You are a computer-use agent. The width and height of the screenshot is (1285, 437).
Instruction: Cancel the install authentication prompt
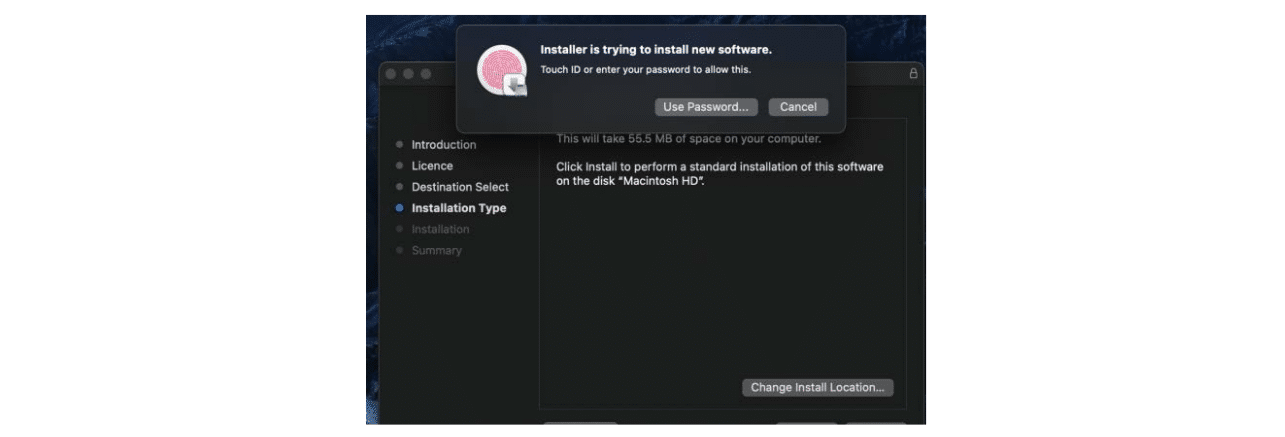[798, 107]
